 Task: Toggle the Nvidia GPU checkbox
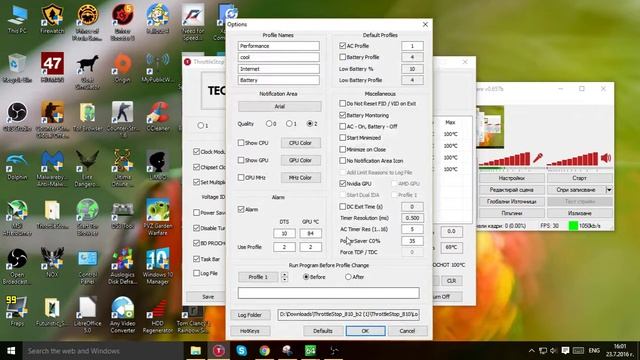pos(342,184)
